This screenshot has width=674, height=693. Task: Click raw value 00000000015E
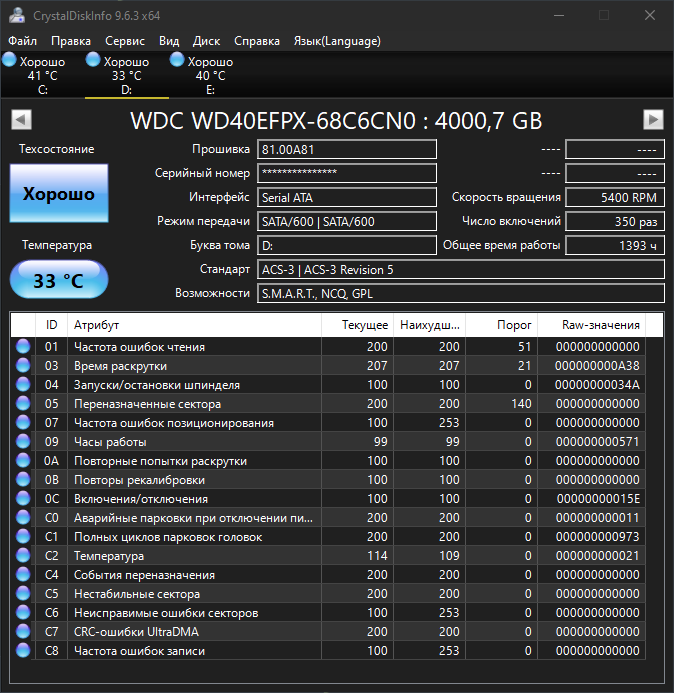pos(598,499)
